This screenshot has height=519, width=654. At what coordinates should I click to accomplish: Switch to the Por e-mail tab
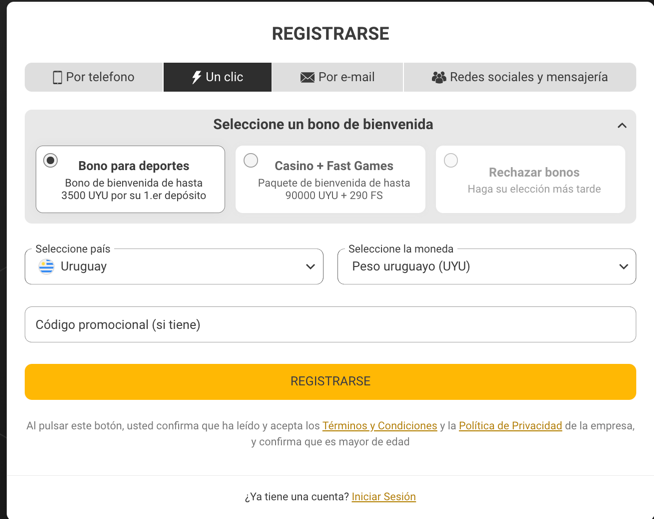pos(337,78)
